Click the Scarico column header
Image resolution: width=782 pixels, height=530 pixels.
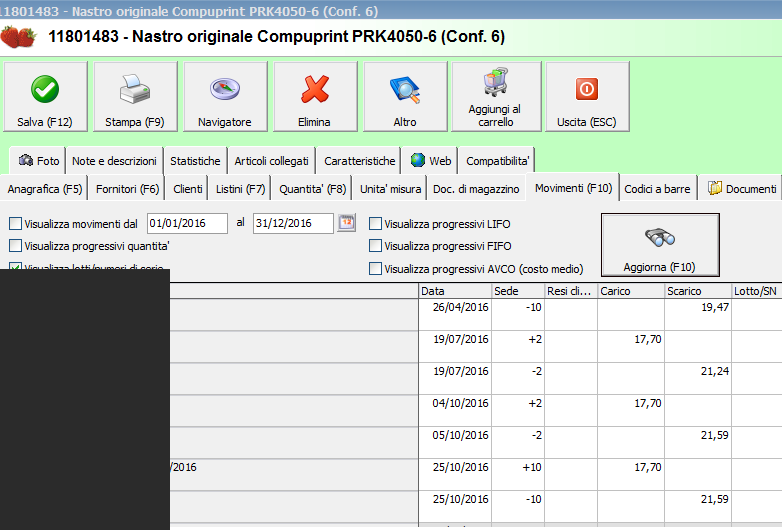point(698,291)
